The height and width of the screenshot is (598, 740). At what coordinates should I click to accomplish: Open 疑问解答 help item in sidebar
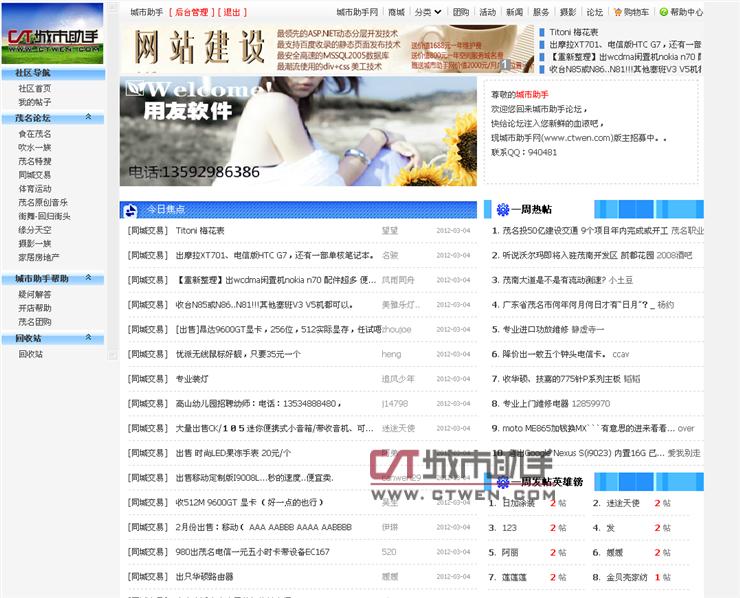coord(34,295)
